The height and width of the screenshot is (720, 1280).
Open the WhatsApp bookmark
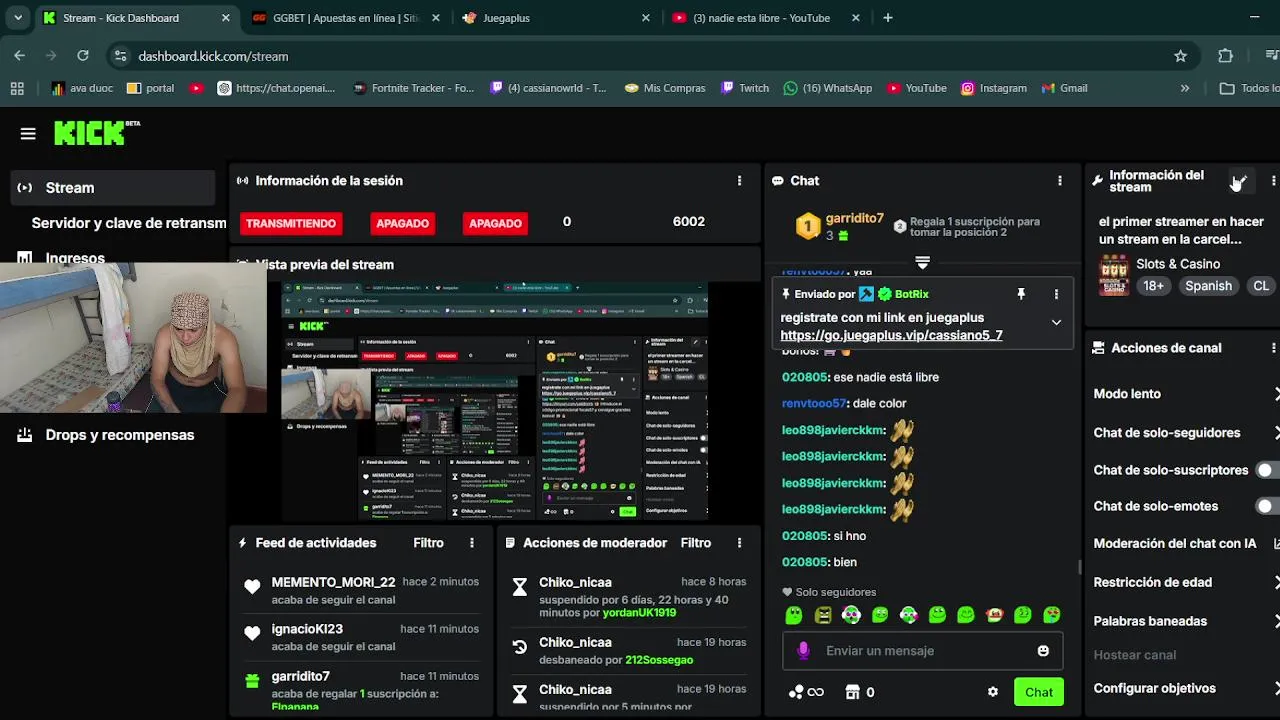828,88
